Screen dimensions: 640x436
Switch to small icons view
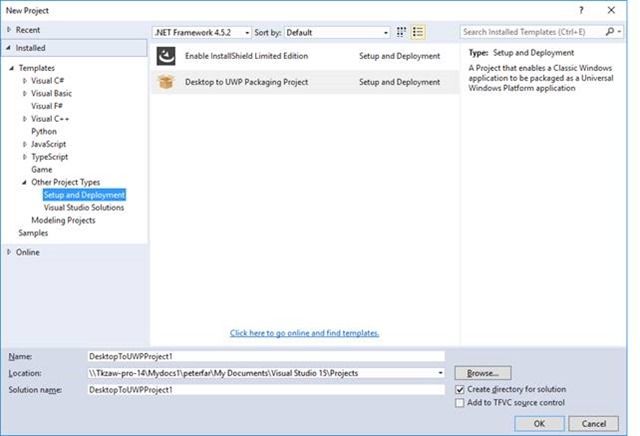(401, 32)
